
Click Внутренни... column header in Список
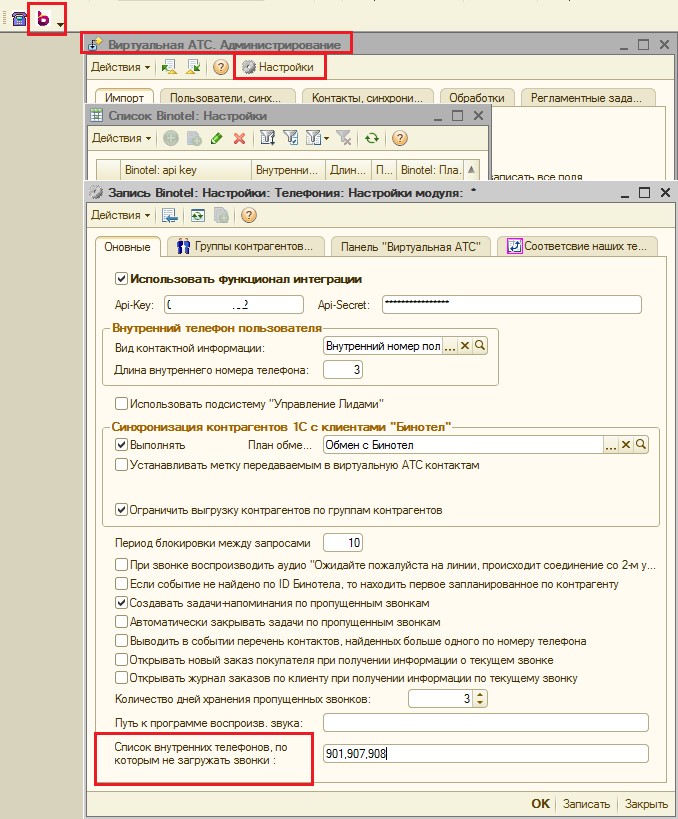tap(288, 170)
